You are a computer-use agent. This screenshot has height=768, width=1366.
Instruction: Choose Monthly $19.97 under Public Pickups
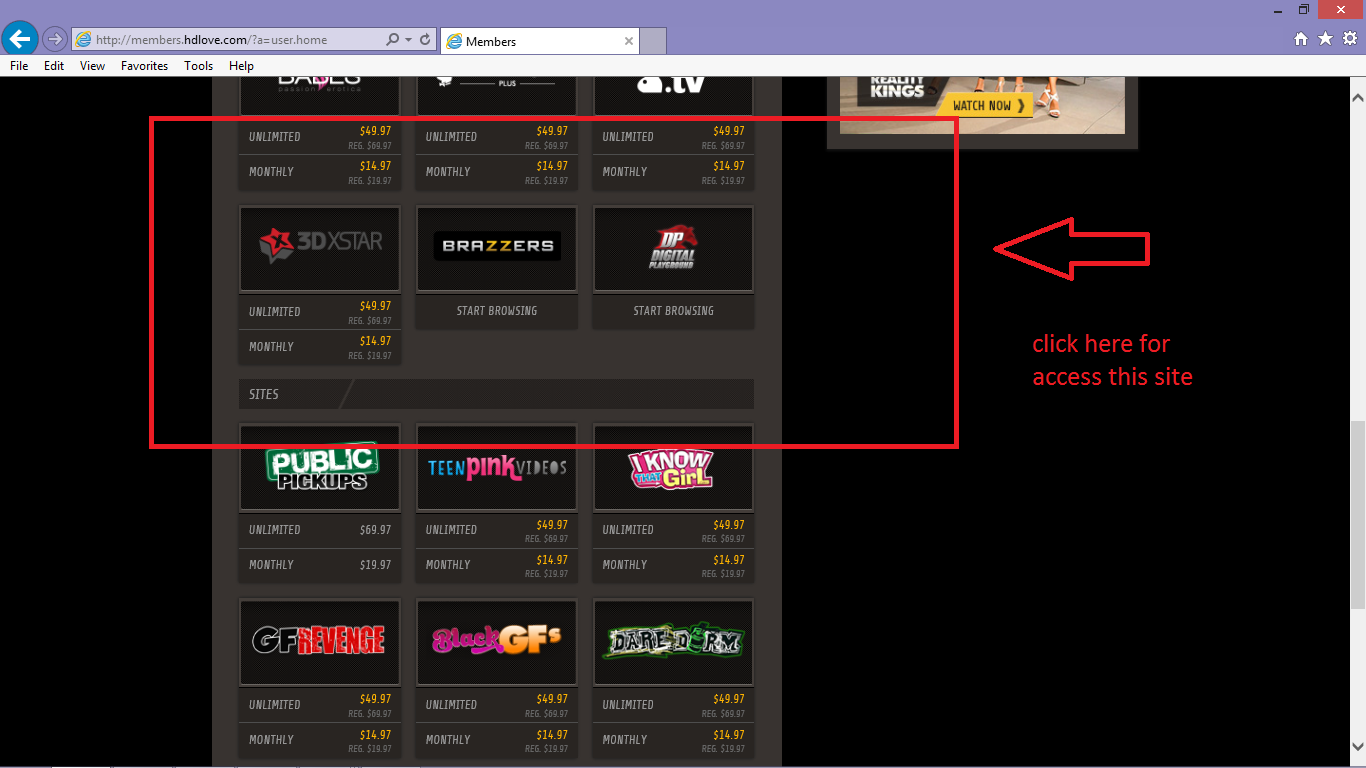320,565
